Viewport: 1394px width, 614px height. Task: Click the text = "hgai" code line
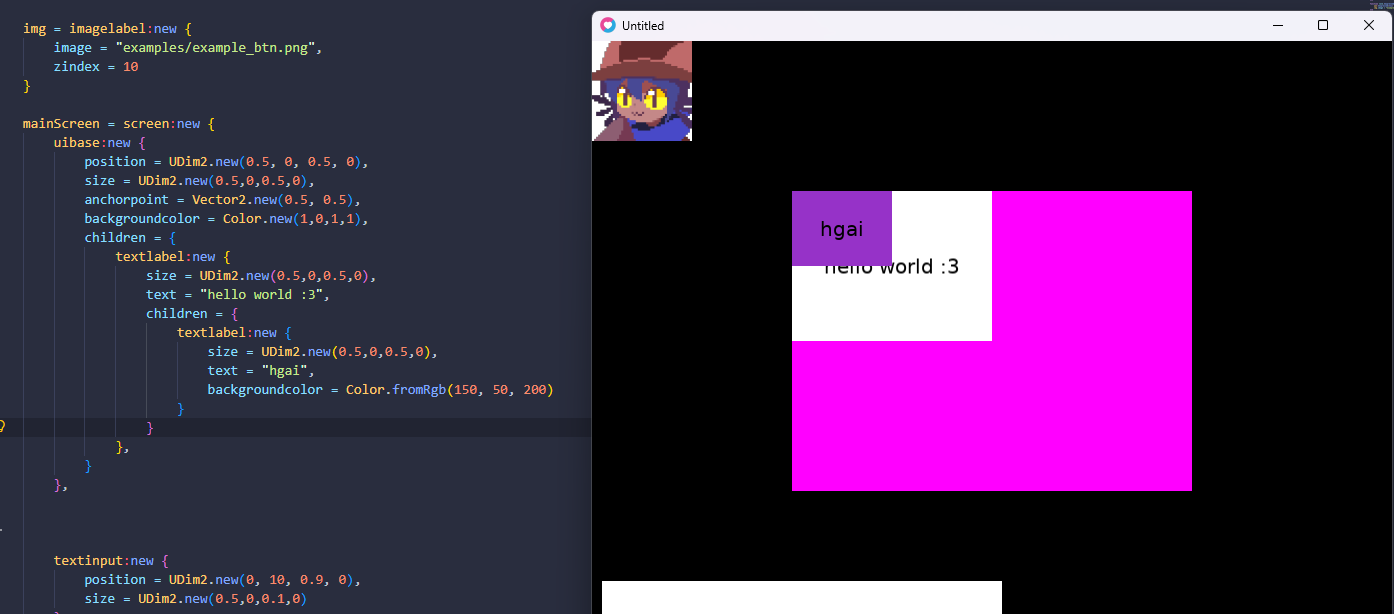pyautogui.click(x=260, y=371)
